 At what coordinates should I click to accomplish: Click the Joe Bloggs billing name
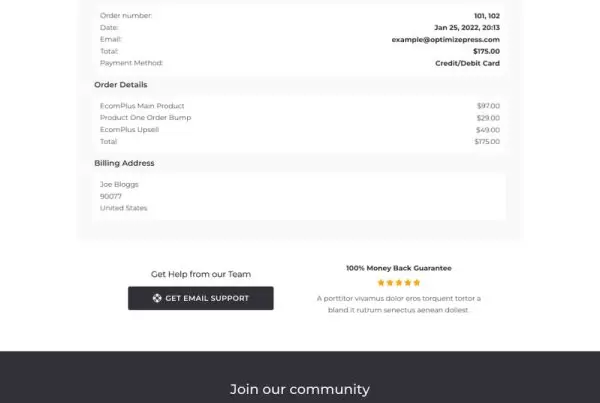(119, 184)
